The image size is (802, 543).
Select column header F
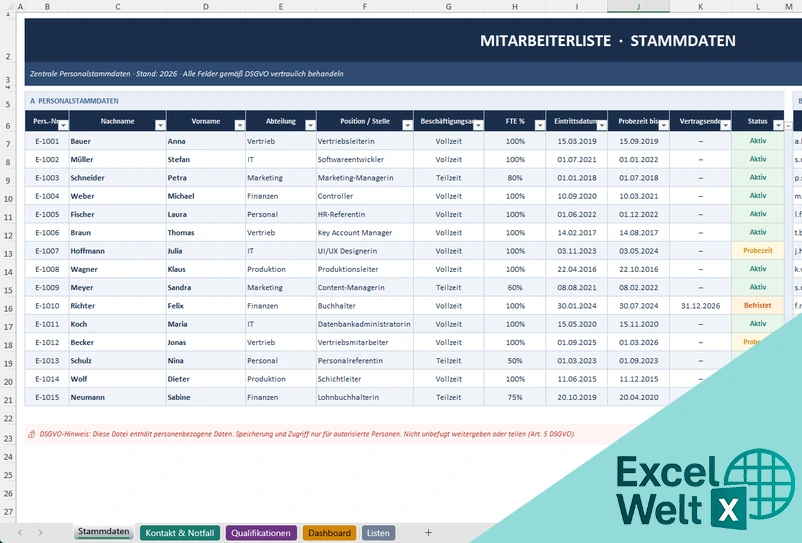[x=365, y=6]
